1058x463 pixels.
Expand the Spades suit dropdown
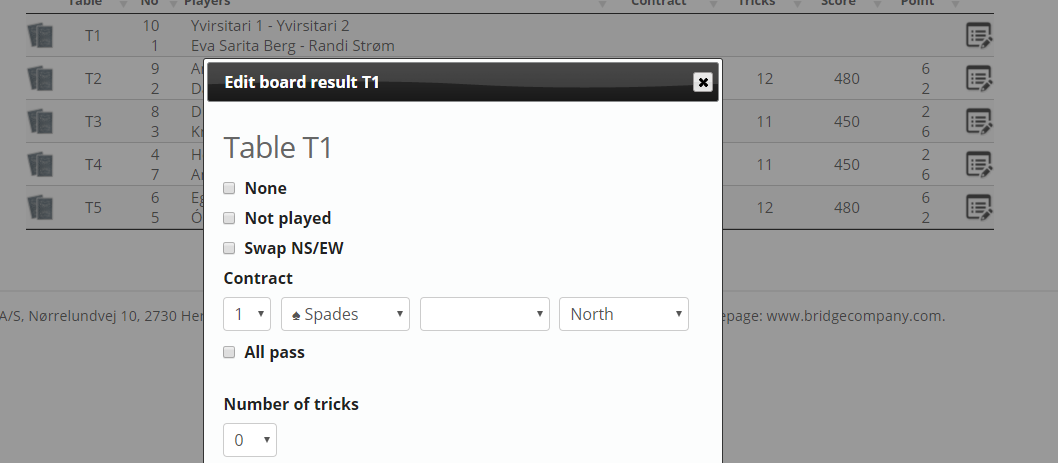point(346,314)
